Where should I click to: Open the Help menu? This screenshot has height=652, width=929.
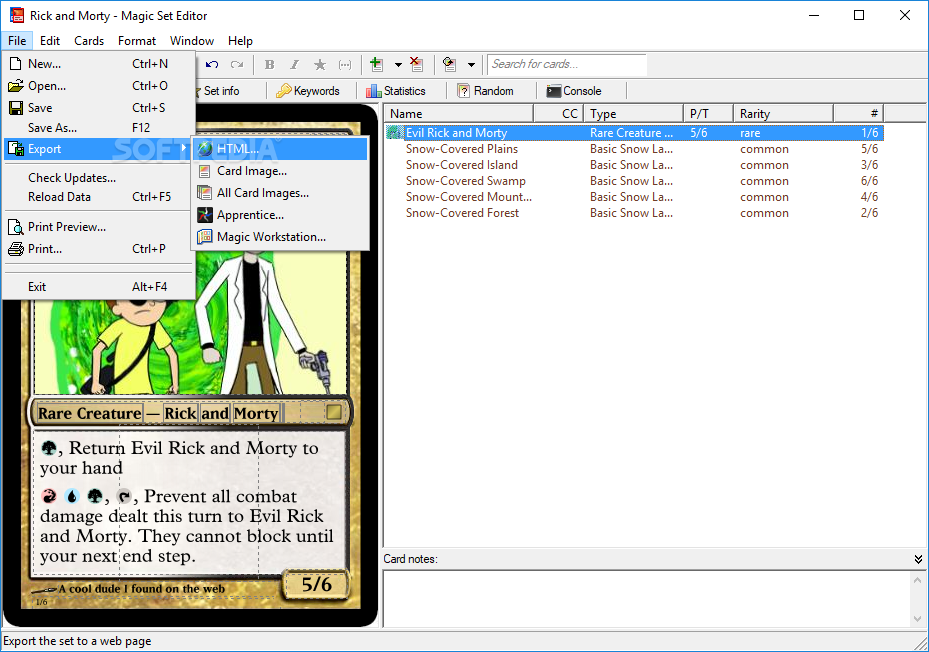click(x=240, y=40)
